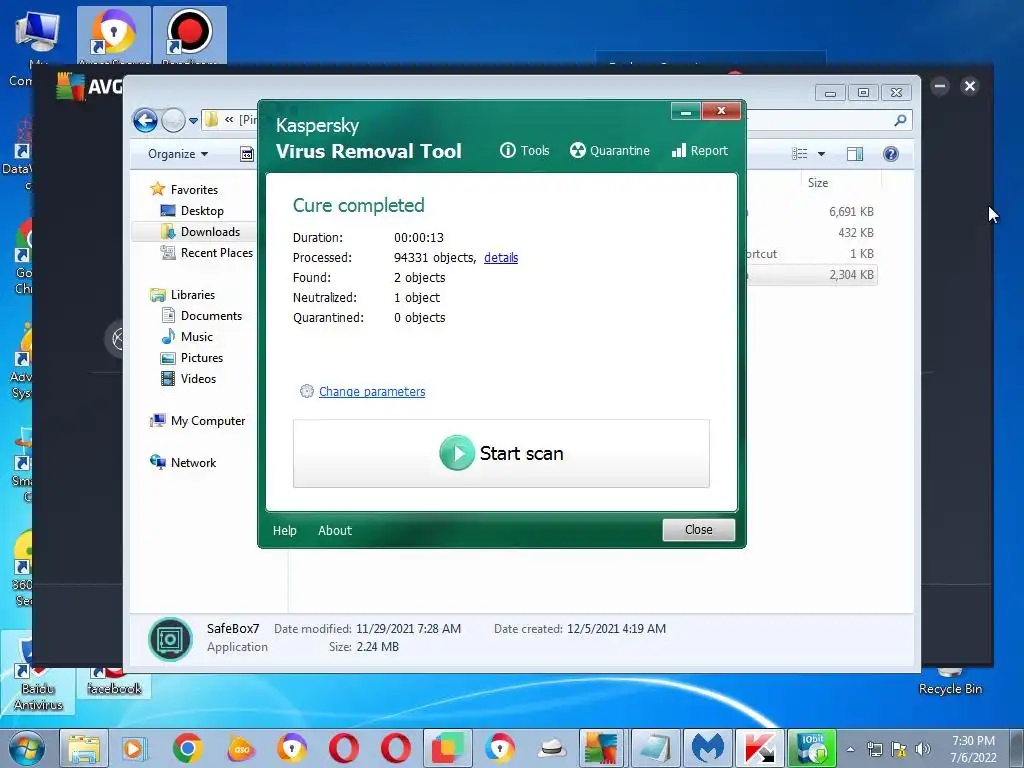Switch to Kaspersky from the taskbar
The height and width of the screenshot is (768, 1024).
[x=759, y=748]
